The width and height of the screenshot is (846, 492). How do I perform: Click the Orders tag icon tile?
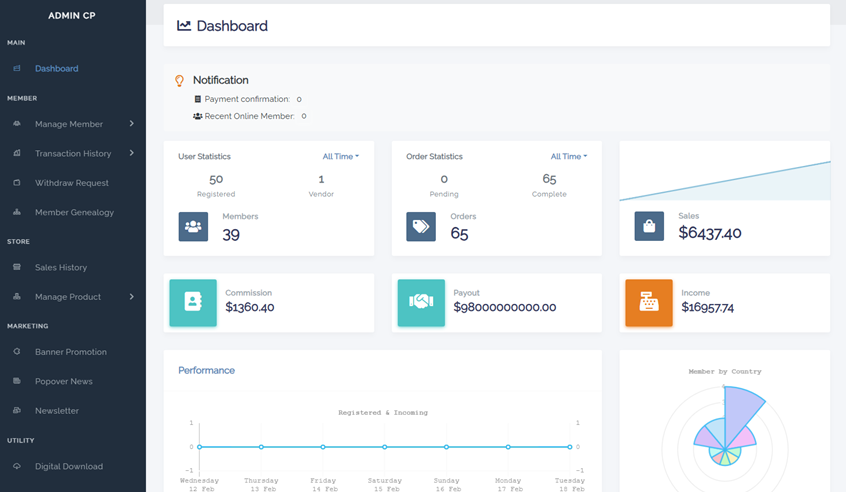coord(421,226)
